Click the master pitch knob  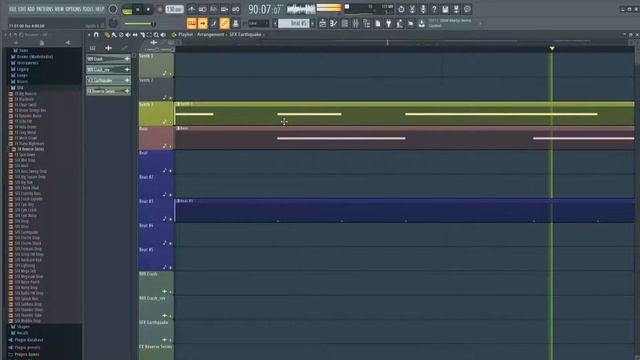pyautogui.click(x=113, y=24)
